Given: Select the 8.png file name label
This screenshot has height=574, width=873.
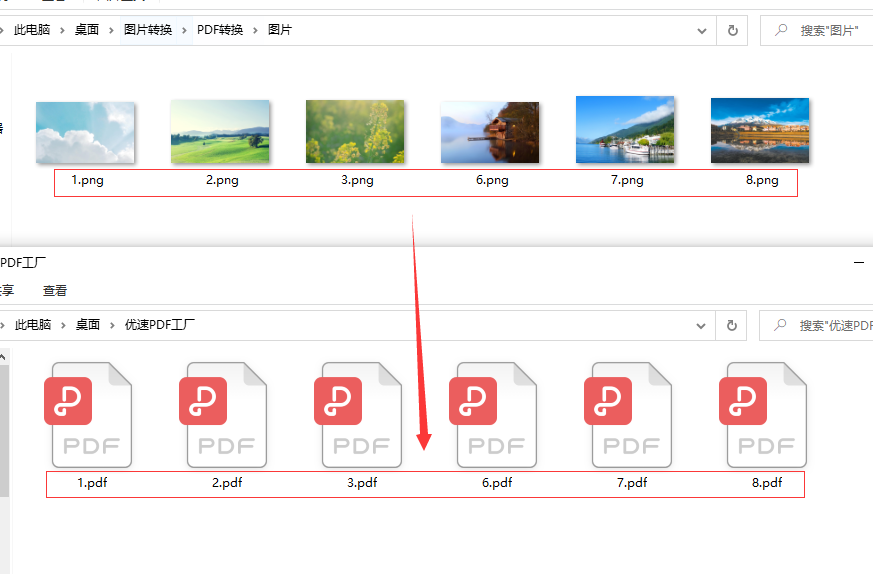Looking at the screenshot, I should [x=762, y=180].
